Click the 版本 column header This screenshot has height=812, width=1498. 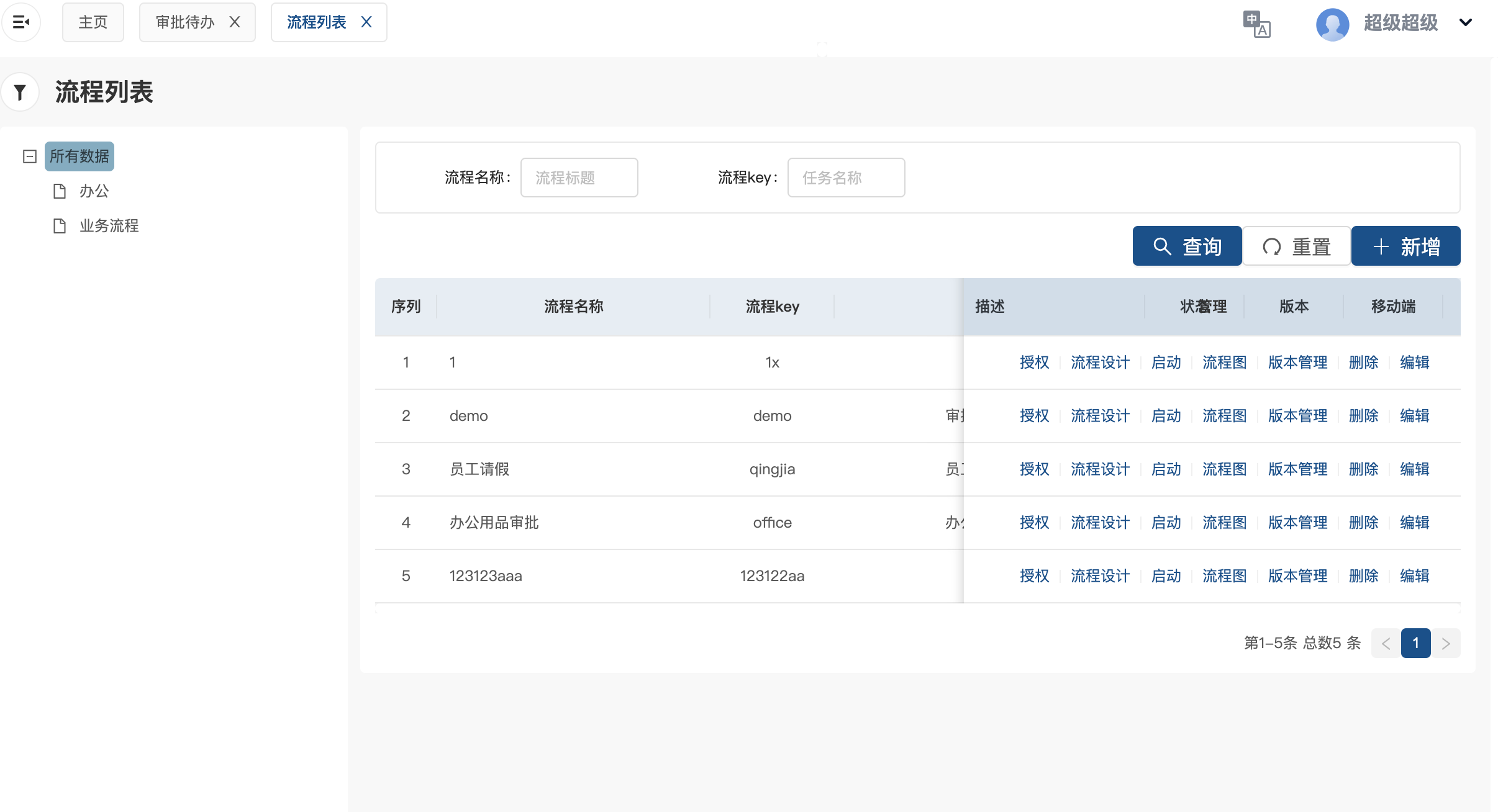[1294, 307]
